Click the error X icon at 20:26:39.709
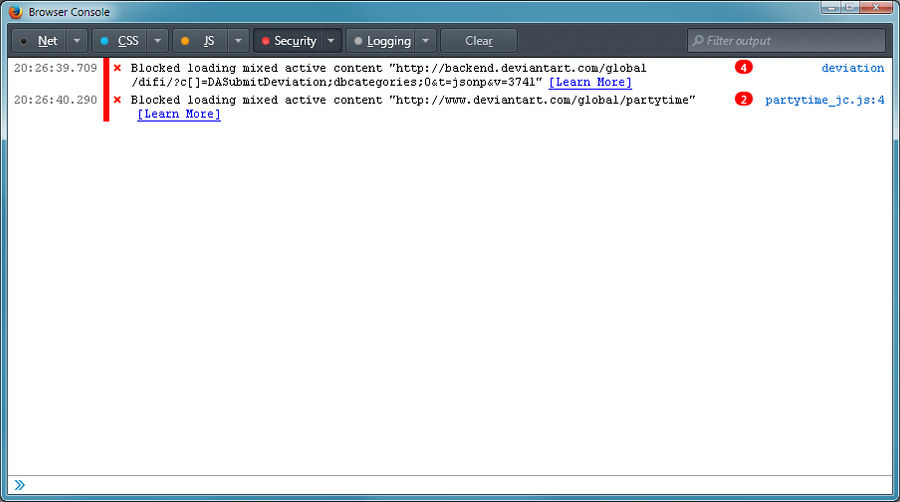Viewport: 900px width, 502px height. 117,68
